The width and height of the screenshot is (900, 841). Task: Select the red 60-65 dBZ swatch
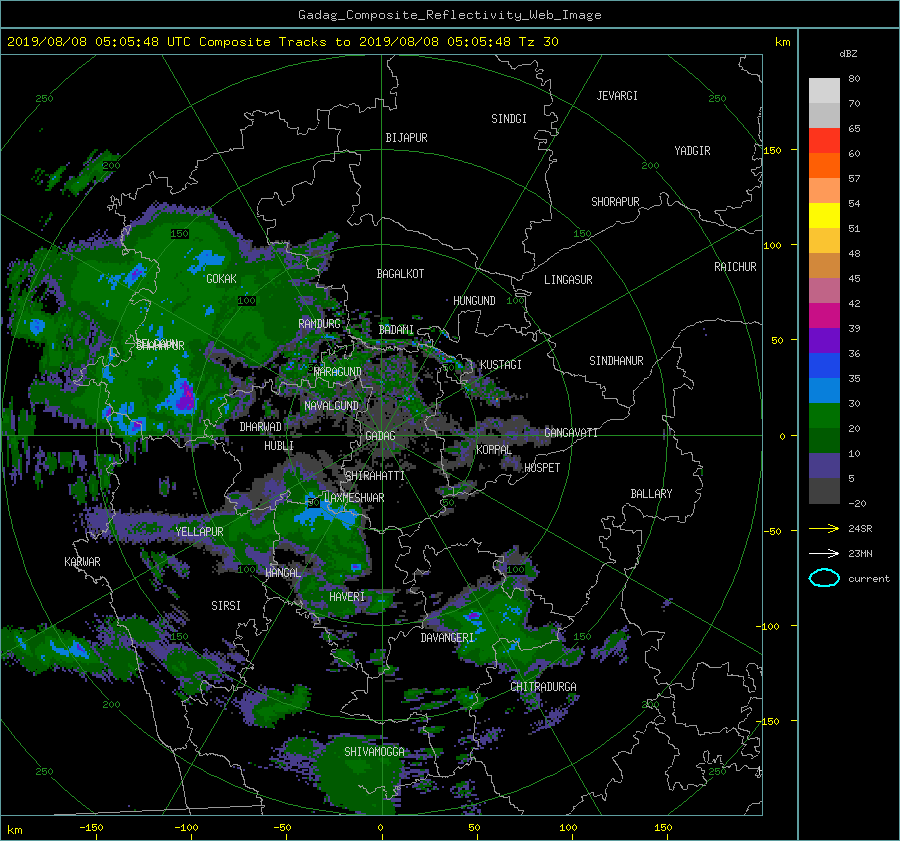coord(824,140)
